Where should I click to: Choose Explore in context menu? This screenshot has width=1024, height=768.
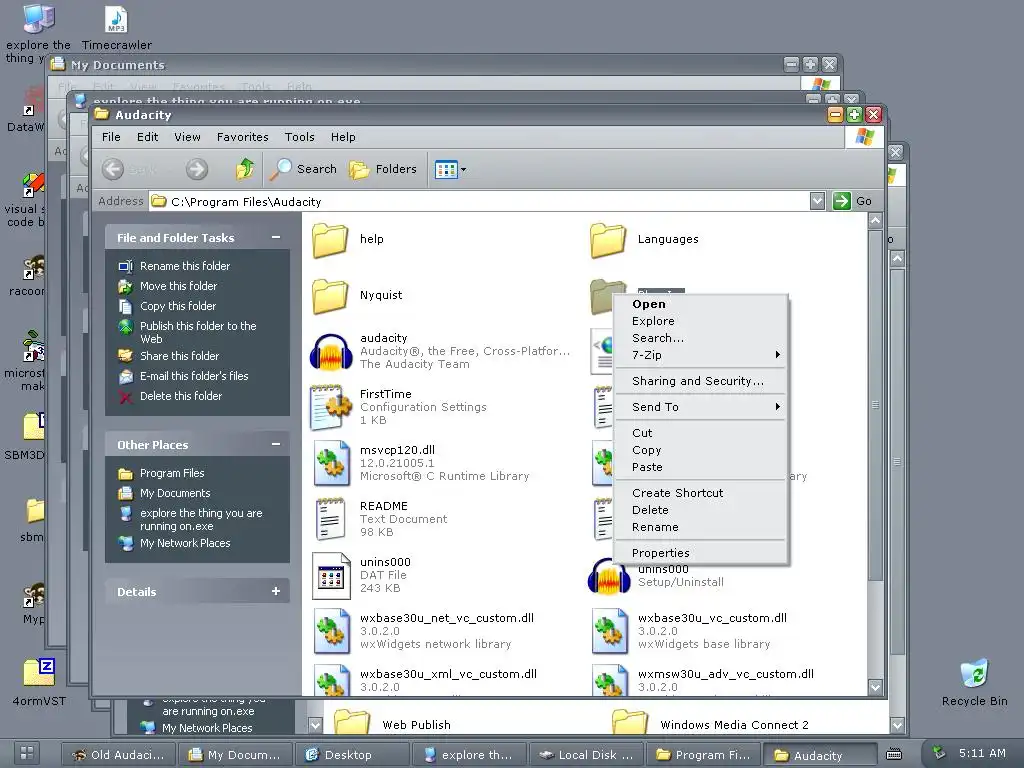(701, 321)
